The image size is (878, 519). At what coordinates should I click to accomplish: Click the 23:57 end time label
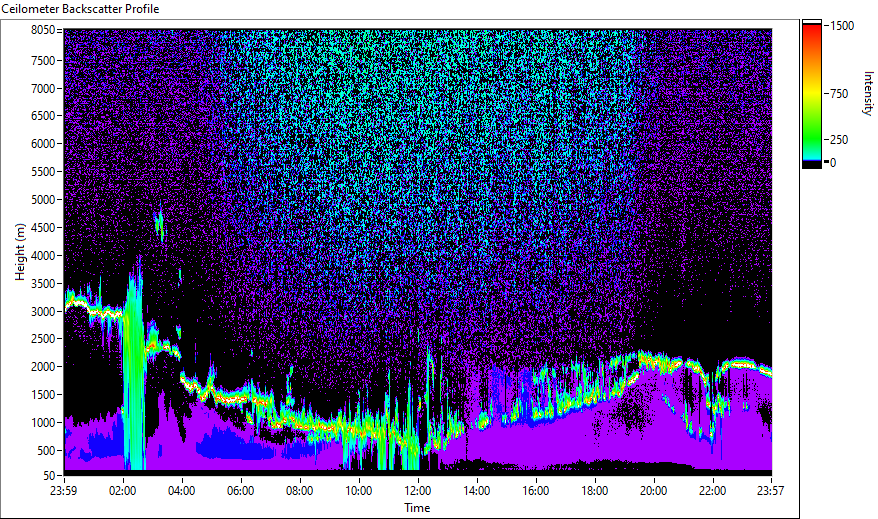[x=771, y=491]
